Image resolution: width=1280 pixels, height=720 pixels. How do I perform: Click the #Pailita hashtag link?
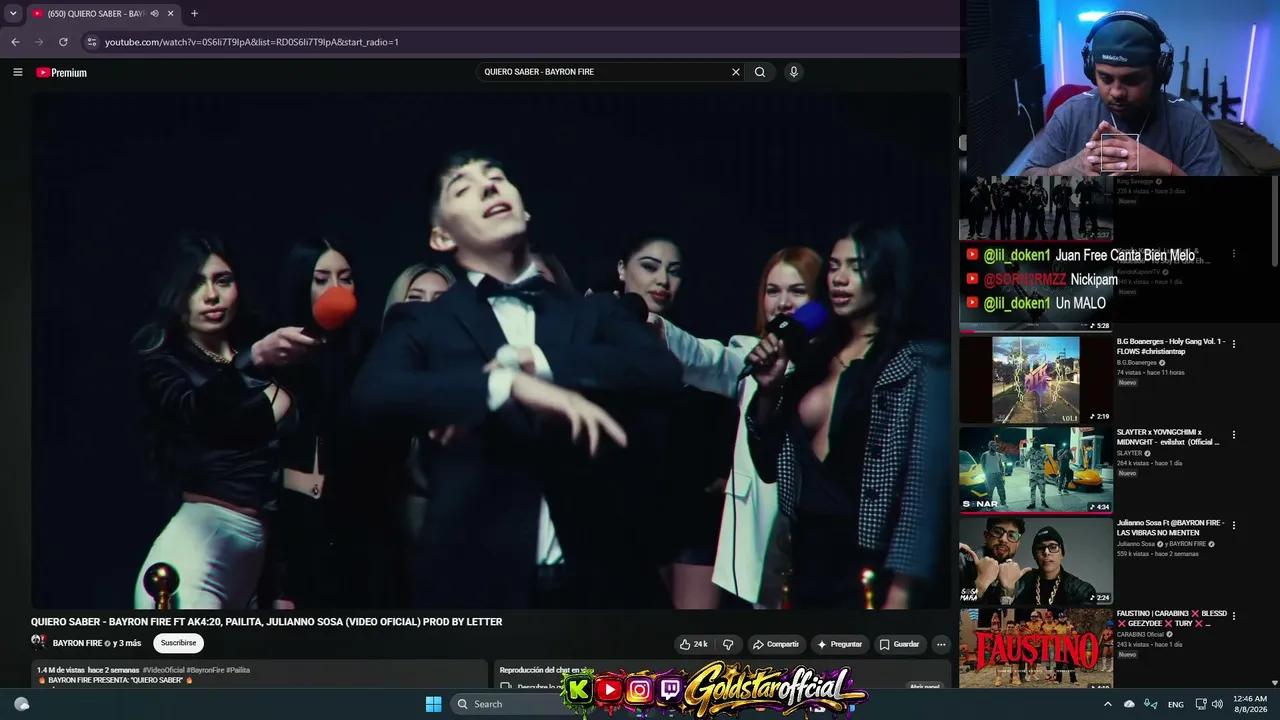point(238,670)
